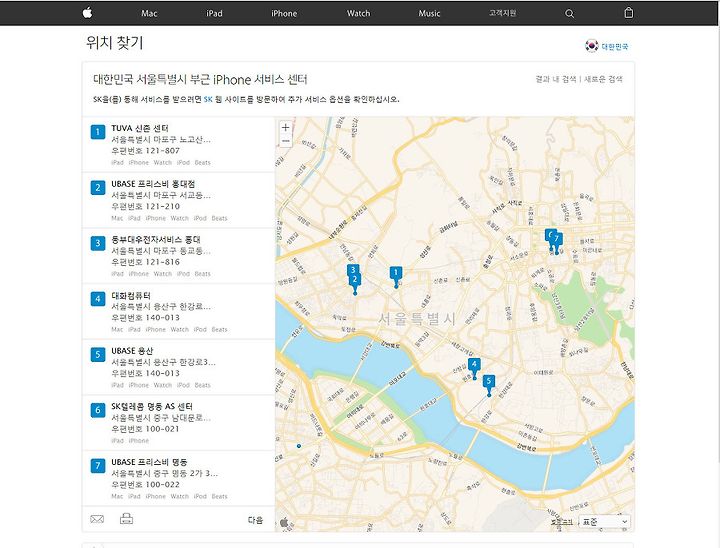Click list badge 7 for UBASE 프리스비 명동
The image size is (720, 548).
(x=97, y=466)
